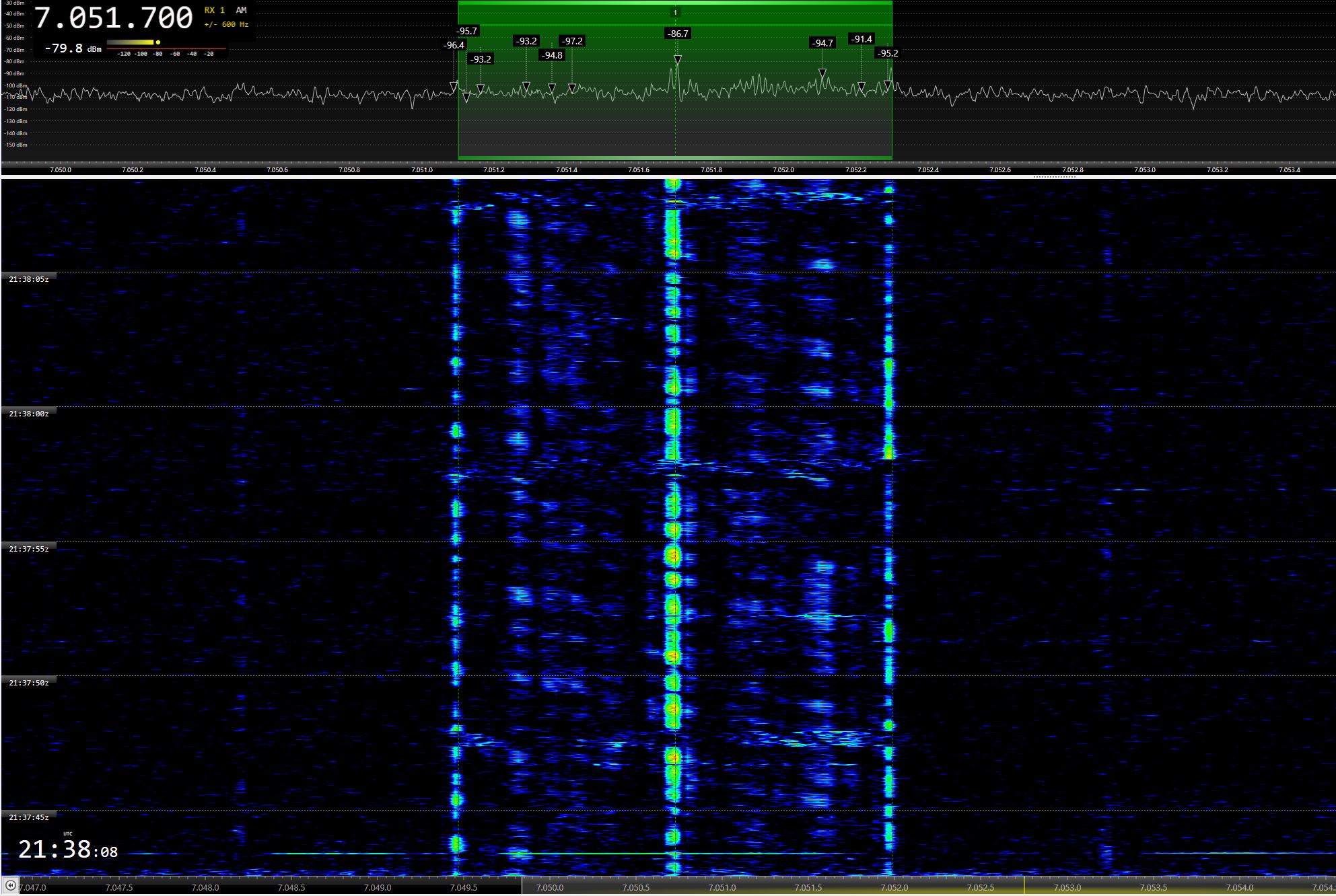Click the receiver '1' marker atop green filter

pyautogui.click(x=675, y=13)
